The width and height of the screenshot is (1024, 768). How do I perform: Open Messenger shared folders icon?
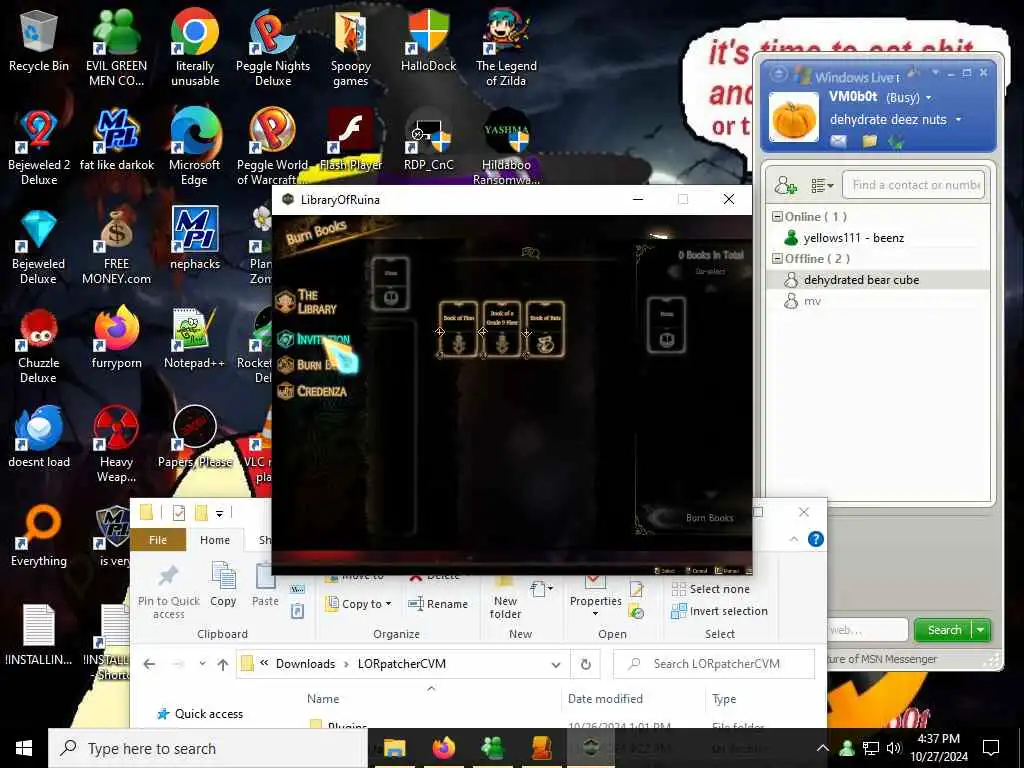click(x=869, y=141)
